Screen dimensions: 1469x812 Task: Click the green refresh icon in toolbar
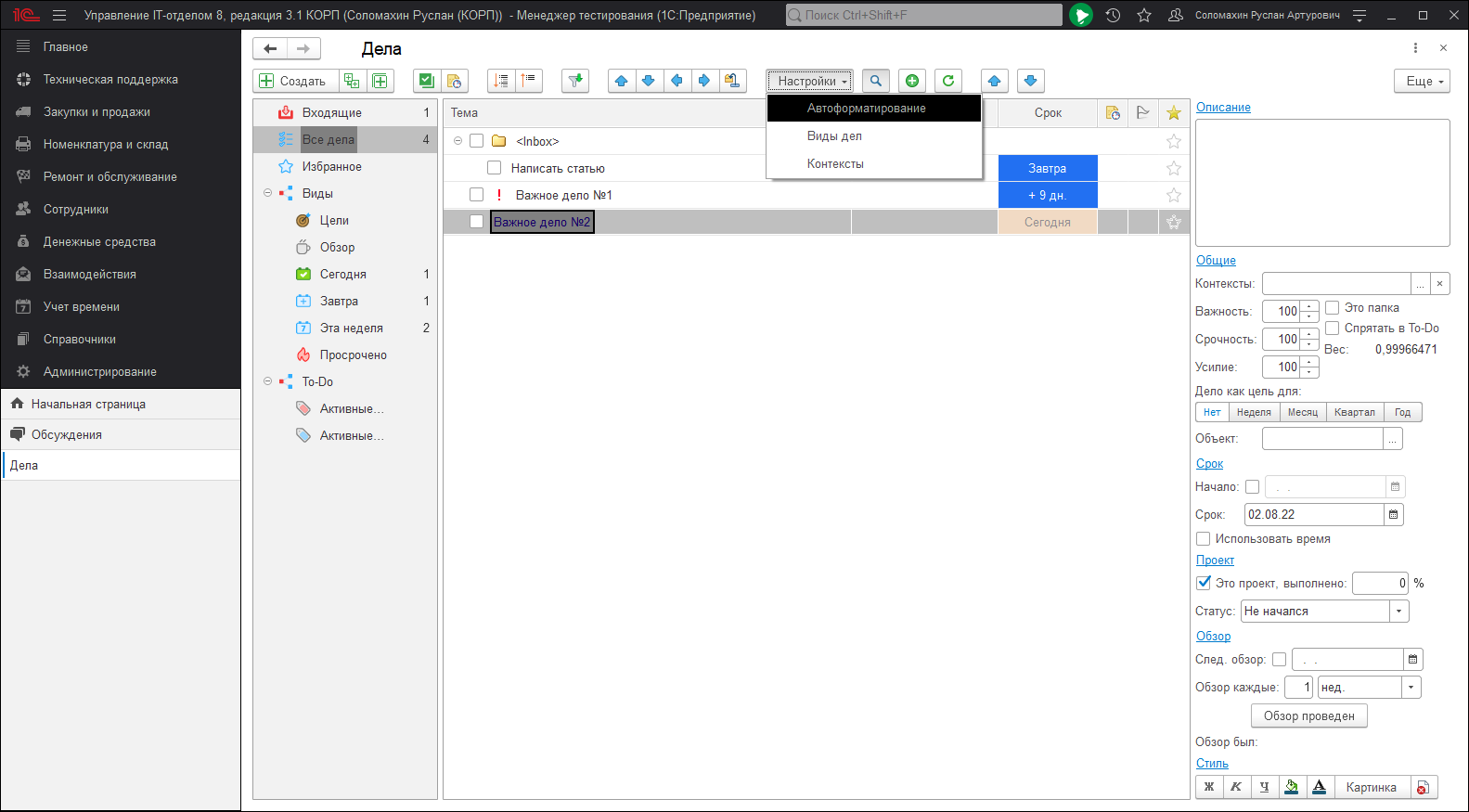coord(947,81)
